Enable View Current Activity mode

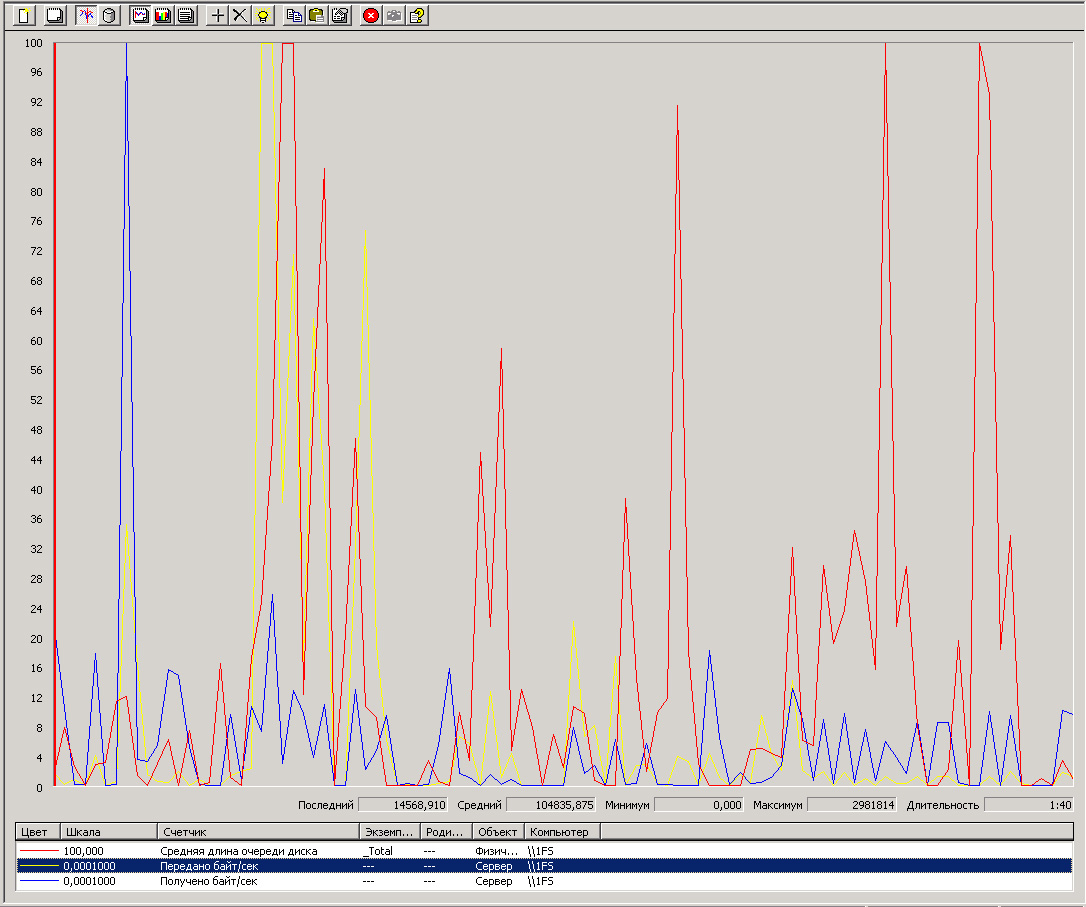pos(87,15)
